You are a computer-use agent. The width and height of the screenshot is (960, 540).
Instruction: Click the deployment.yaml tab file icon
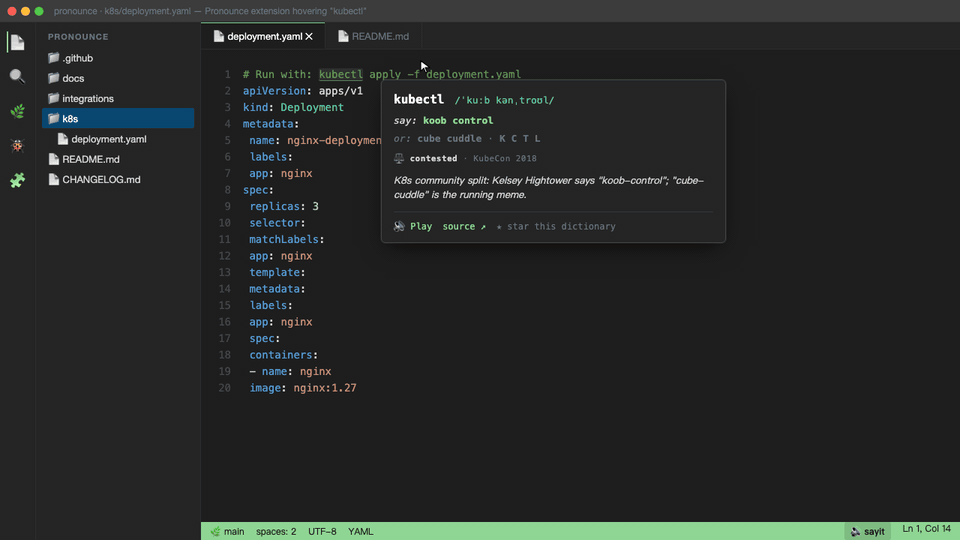pos(219,36)
